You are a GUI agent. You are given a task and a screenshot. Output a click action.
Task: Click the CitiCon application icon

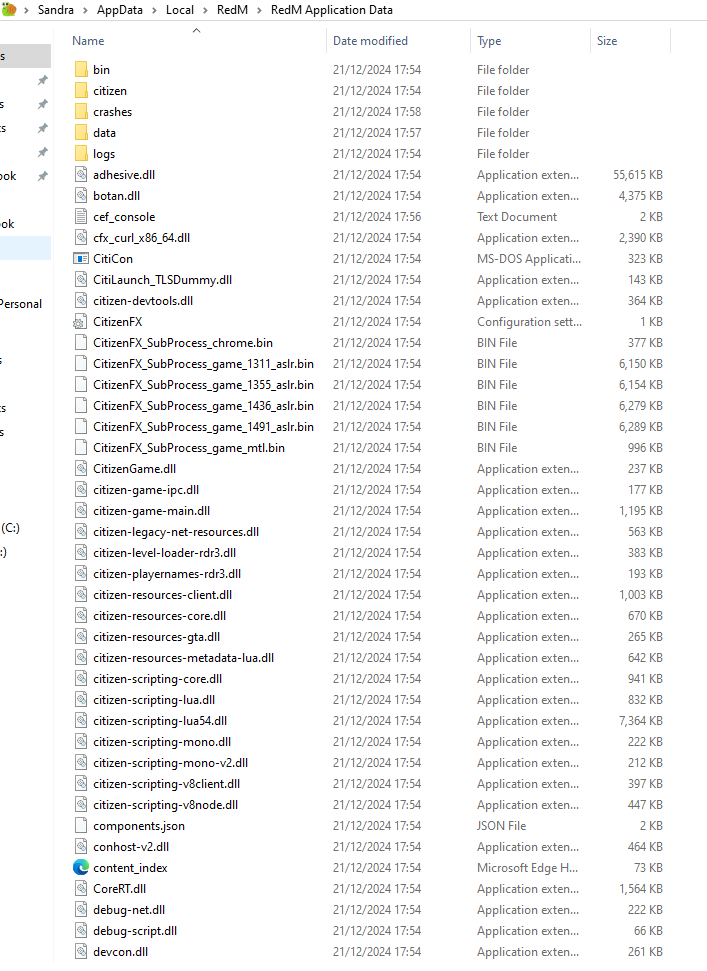point(81,258)
